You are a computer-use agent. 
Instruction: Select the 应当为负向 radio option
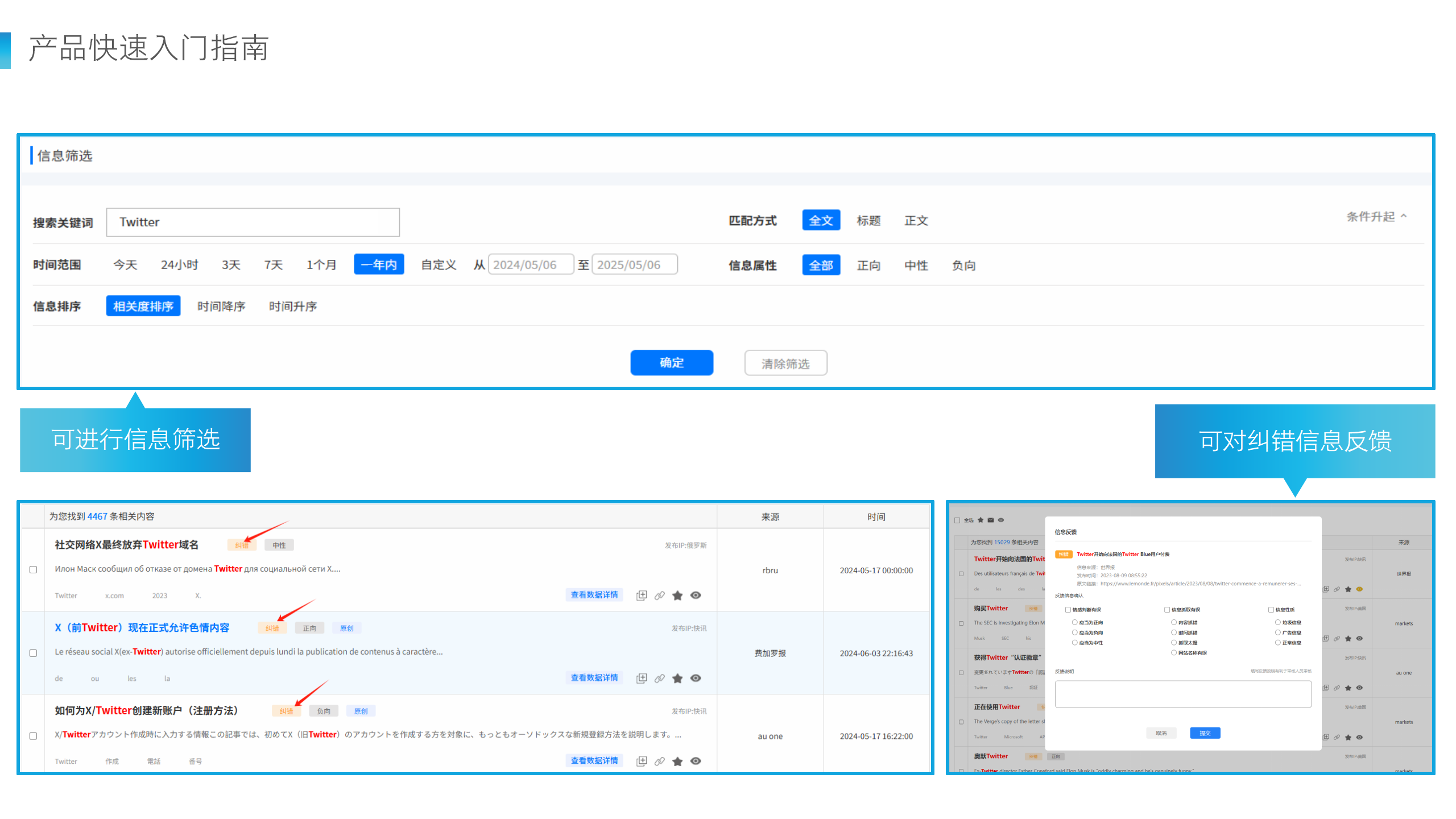click(x=1075, y=632)
